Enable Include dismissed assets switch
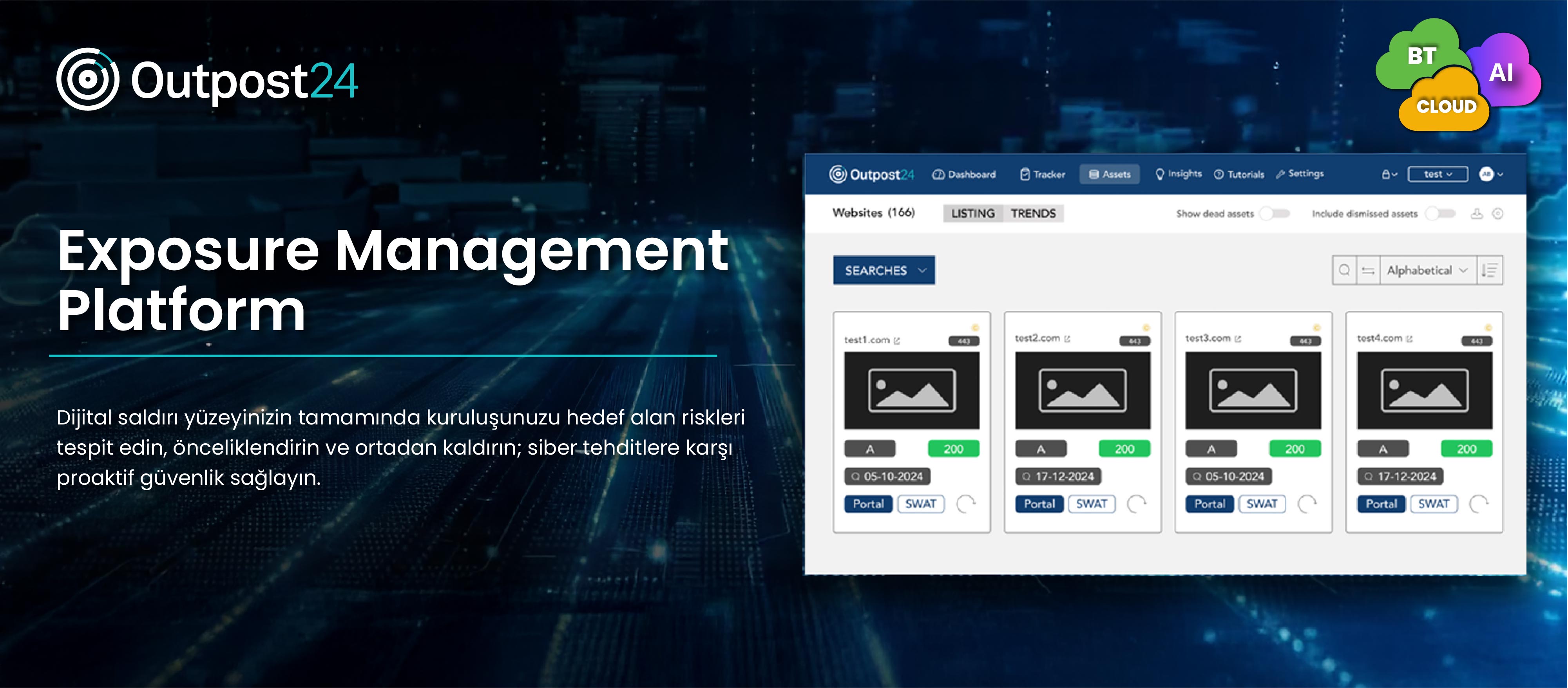This screenshot has height=688, width=1568. [1440, 213]
